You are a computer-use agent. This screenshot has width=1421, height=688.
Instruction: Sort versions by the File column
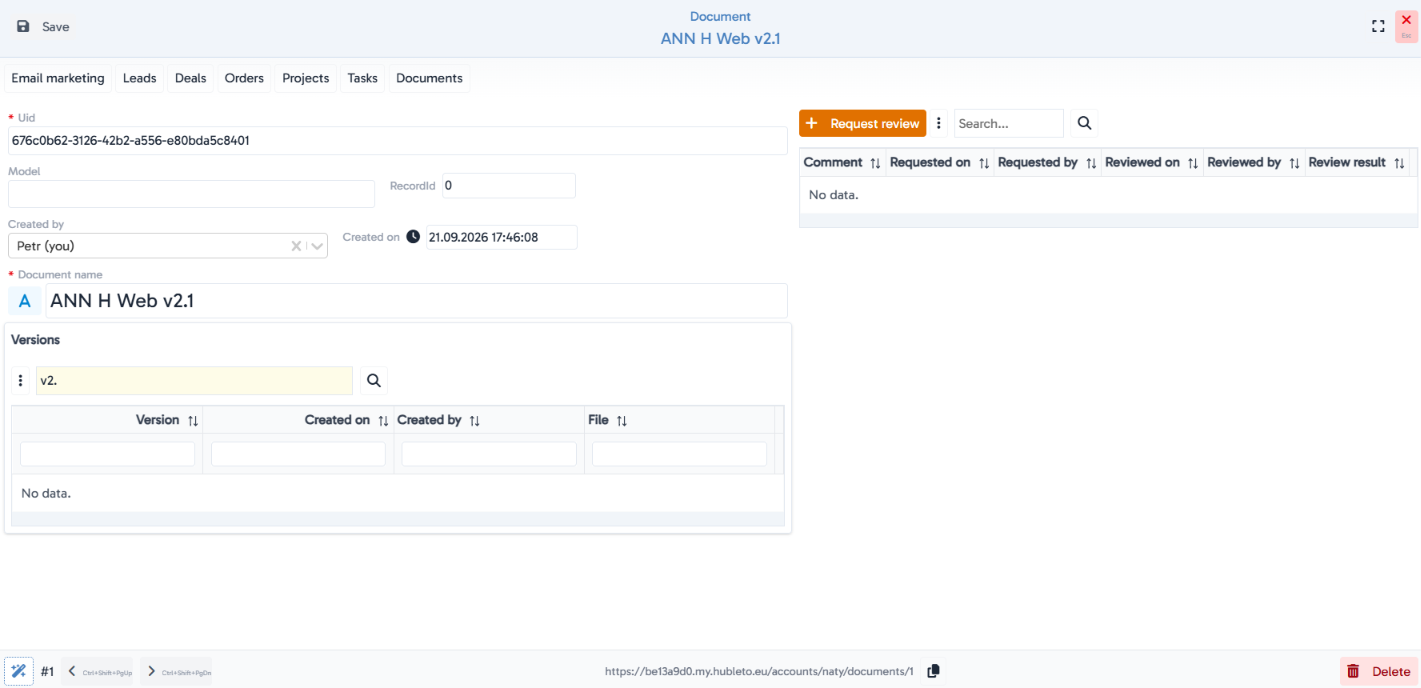pyautogui.click(x=621, y=421)
